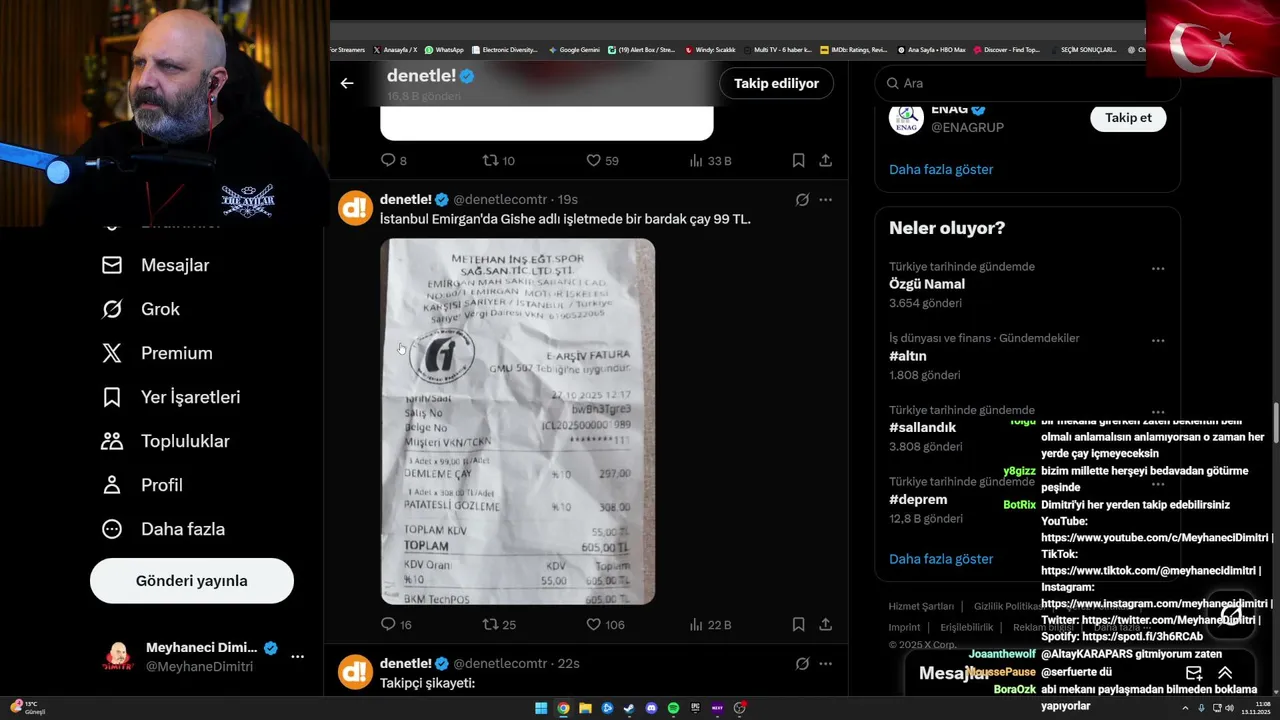The height and width of the screenshot is (720, 1280).
Task: Open File Explorer from the taskbar
Action: (585, 708)
